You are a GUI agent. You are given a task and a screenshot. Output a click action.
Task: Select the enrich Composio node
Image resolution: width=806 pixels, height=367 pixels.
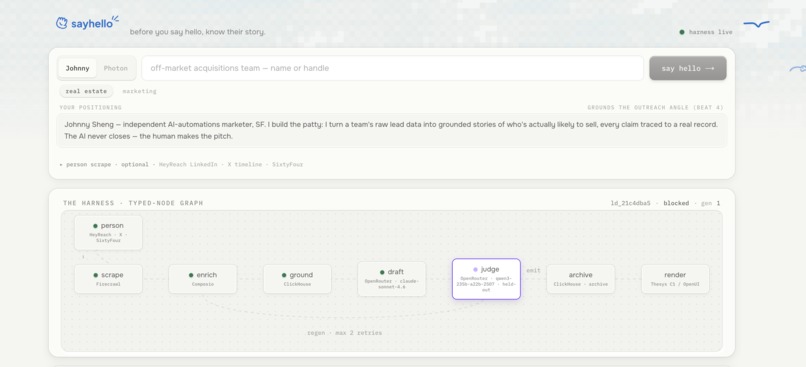[203, 279]
